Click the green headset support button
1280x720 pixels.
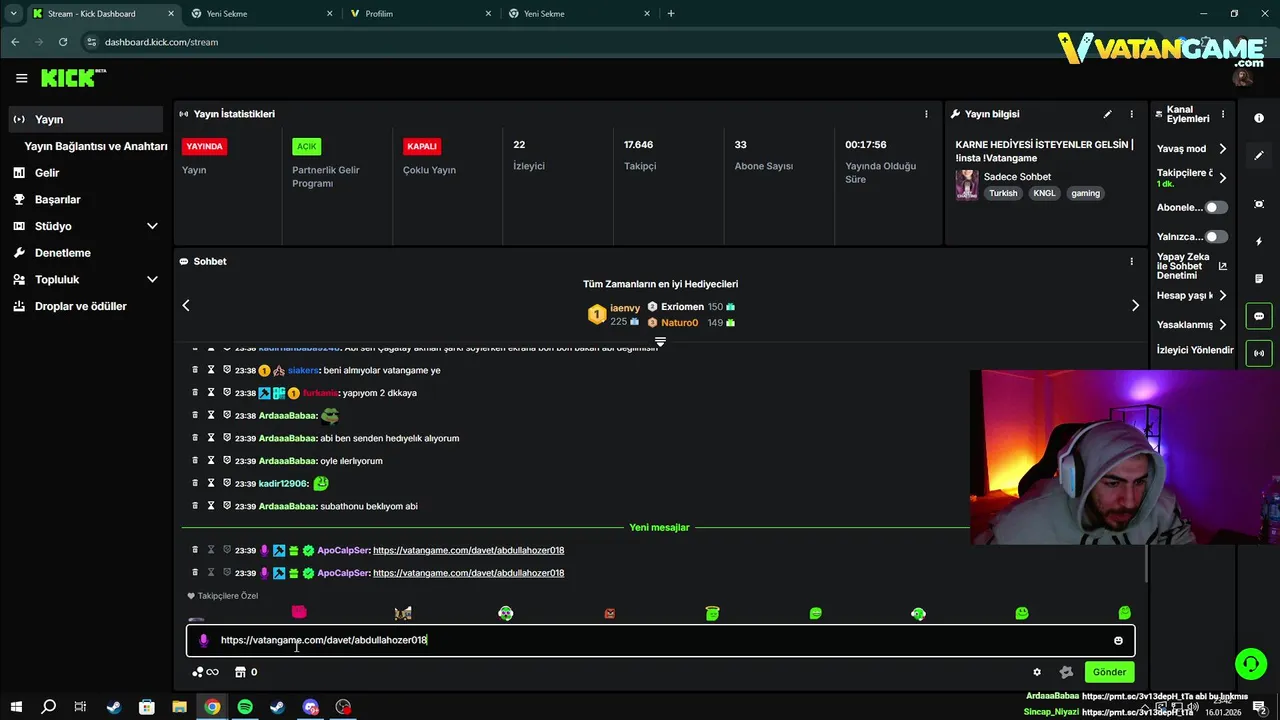pyautogui.click(x=1250, y=664)
